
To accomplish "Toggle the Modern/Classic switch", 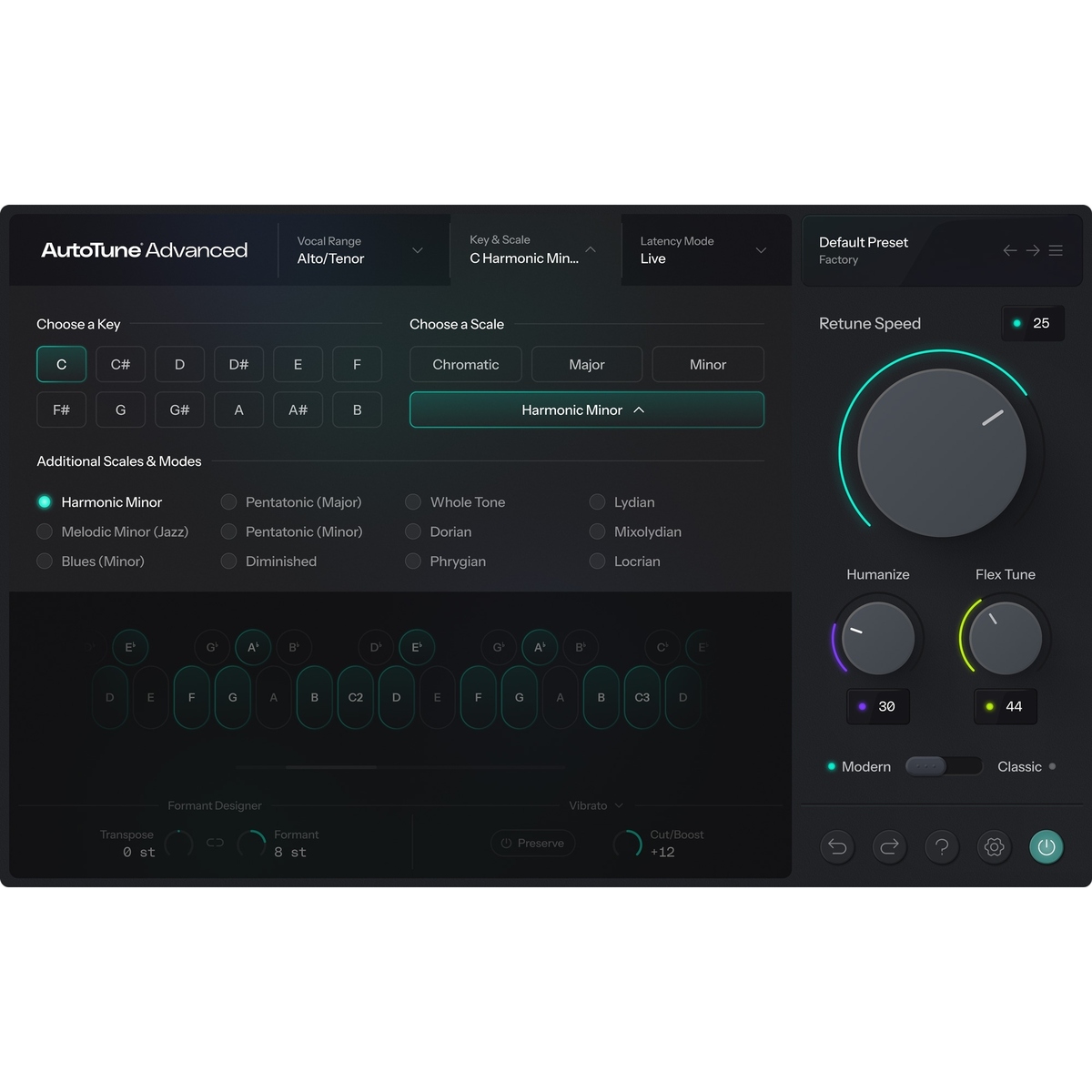I will point(944,766).
